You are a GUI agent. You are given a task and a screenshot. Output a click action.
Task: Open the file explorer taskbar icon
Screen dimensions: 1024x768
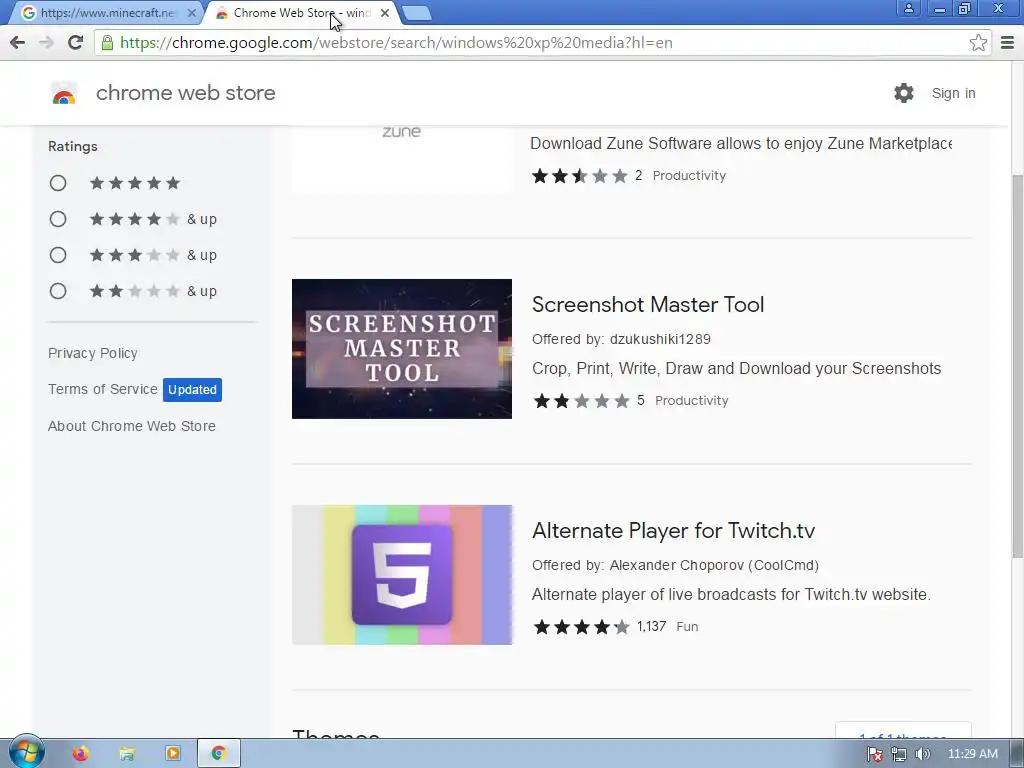pos(127,754)
